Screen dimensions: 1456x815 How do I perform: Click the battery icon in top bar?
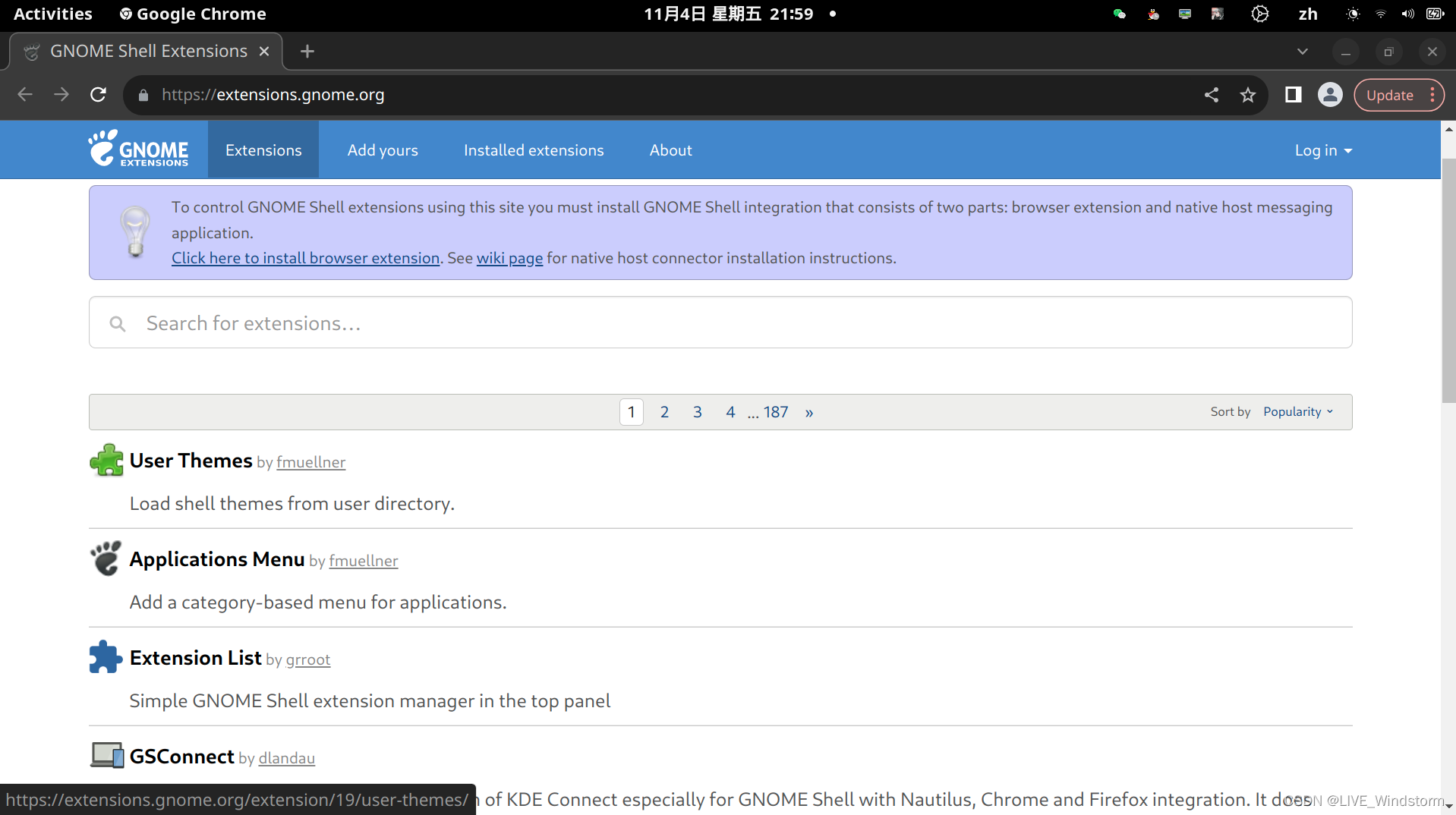(1435, 14)
